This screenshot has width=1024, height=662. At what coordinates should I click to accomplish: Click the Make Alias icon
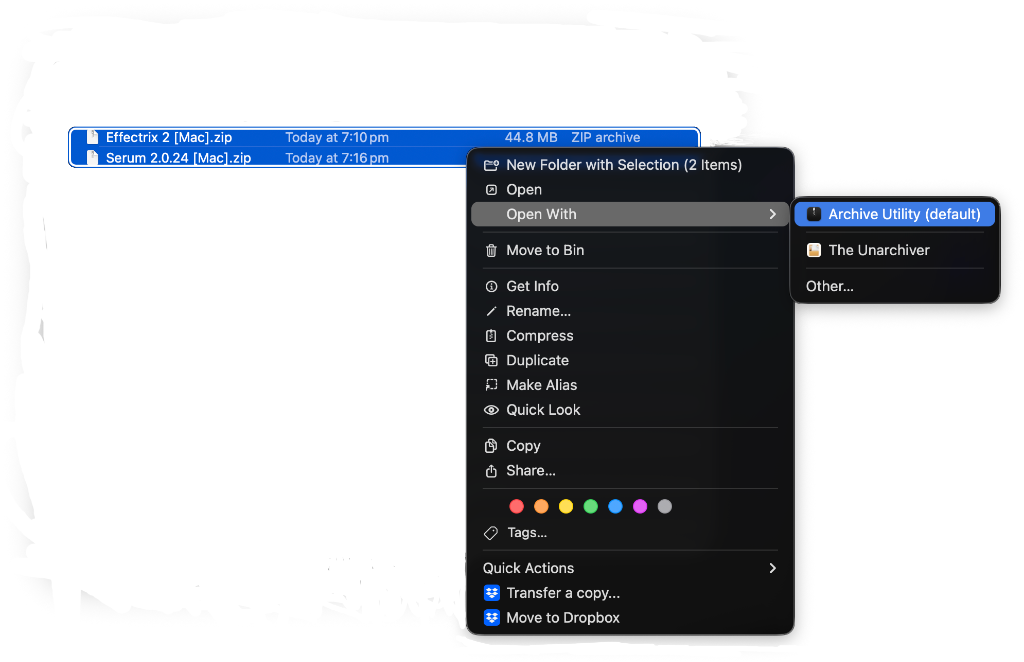(491, 385)
